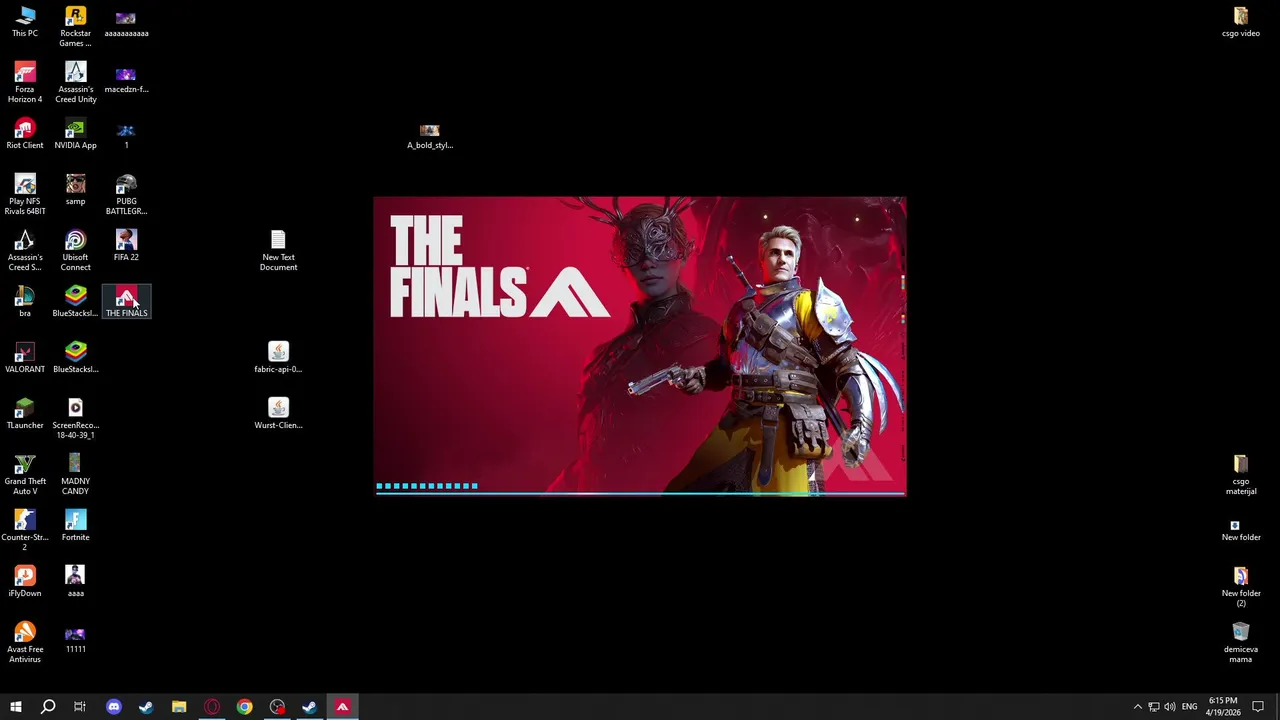This screenshot has height=720, width=1280.
Task: Select the Riot Client icon
Action: tap(25, 134)
